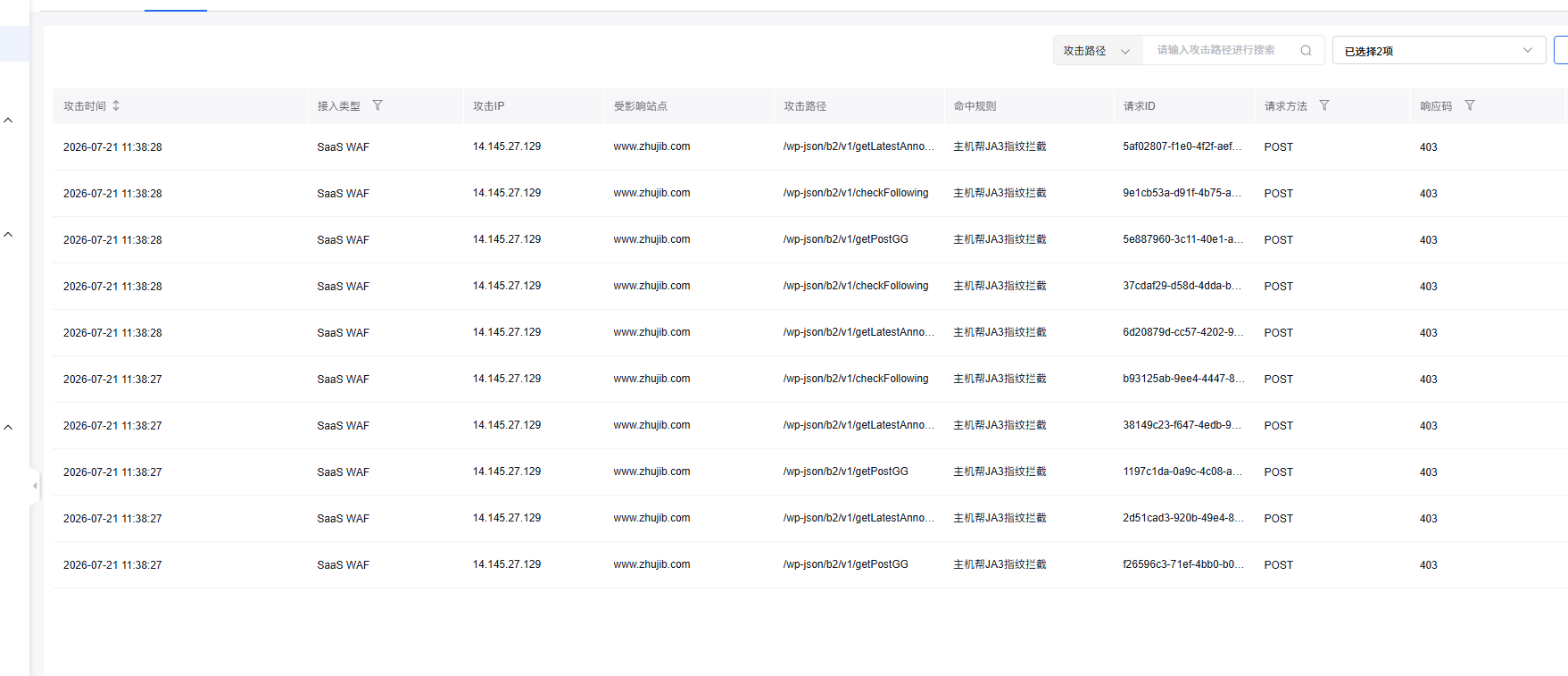Select first row's /wp-json/b2/v1/getLatestAnno… path
Viewport: 1568px width, 676px height.
coord(859,146)
